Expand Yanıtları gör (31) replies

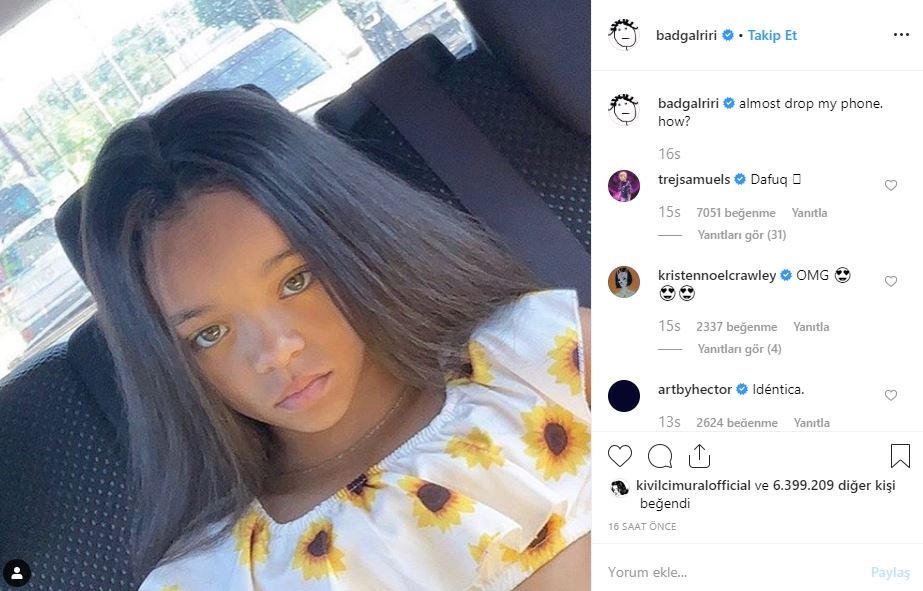[x=742, y=235]
